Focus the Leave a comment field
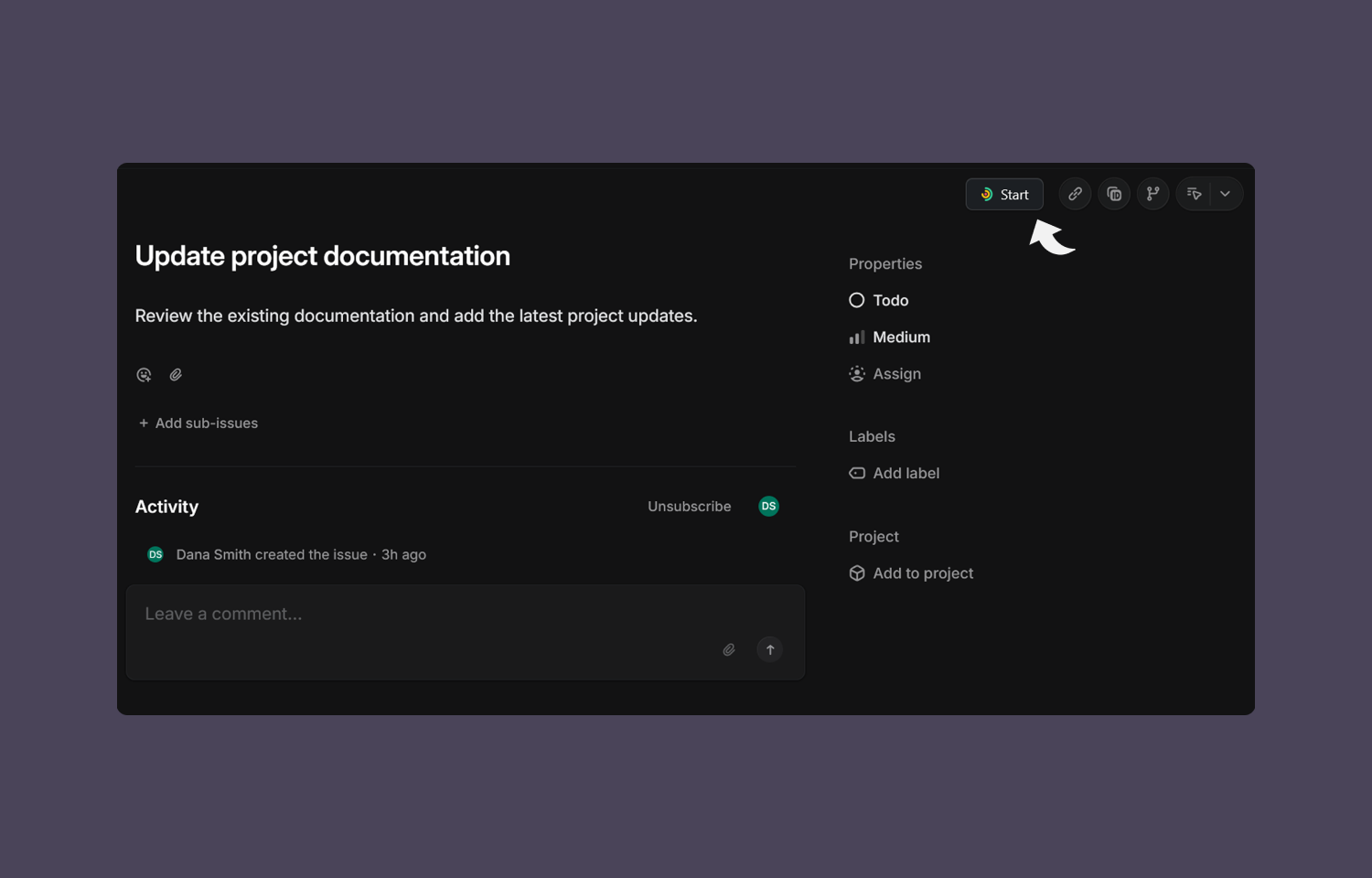The width and height of the screenshot is (1372, 878). pyautogui.click(x=466, y=632)
